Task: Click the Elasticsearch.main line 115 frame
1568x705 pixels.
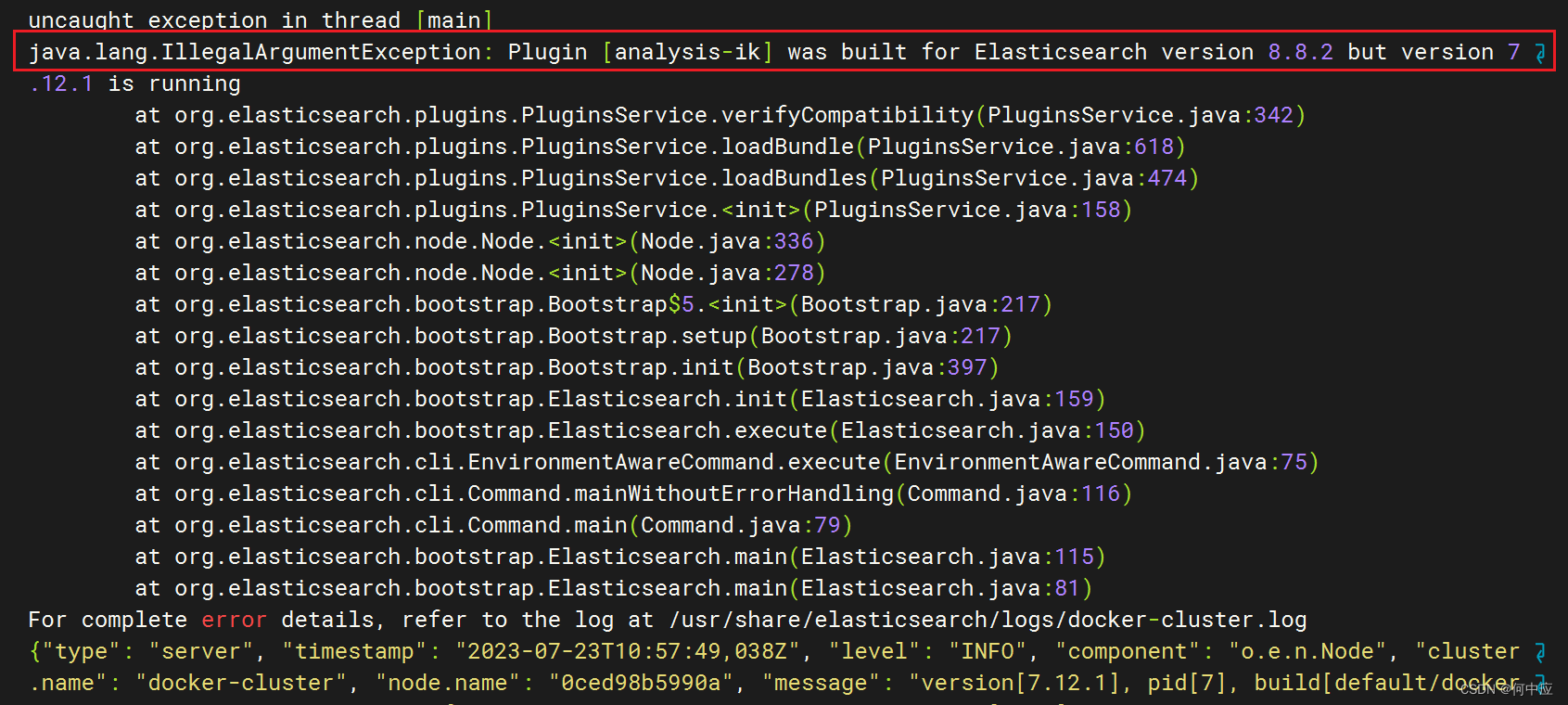Action: 619,557
